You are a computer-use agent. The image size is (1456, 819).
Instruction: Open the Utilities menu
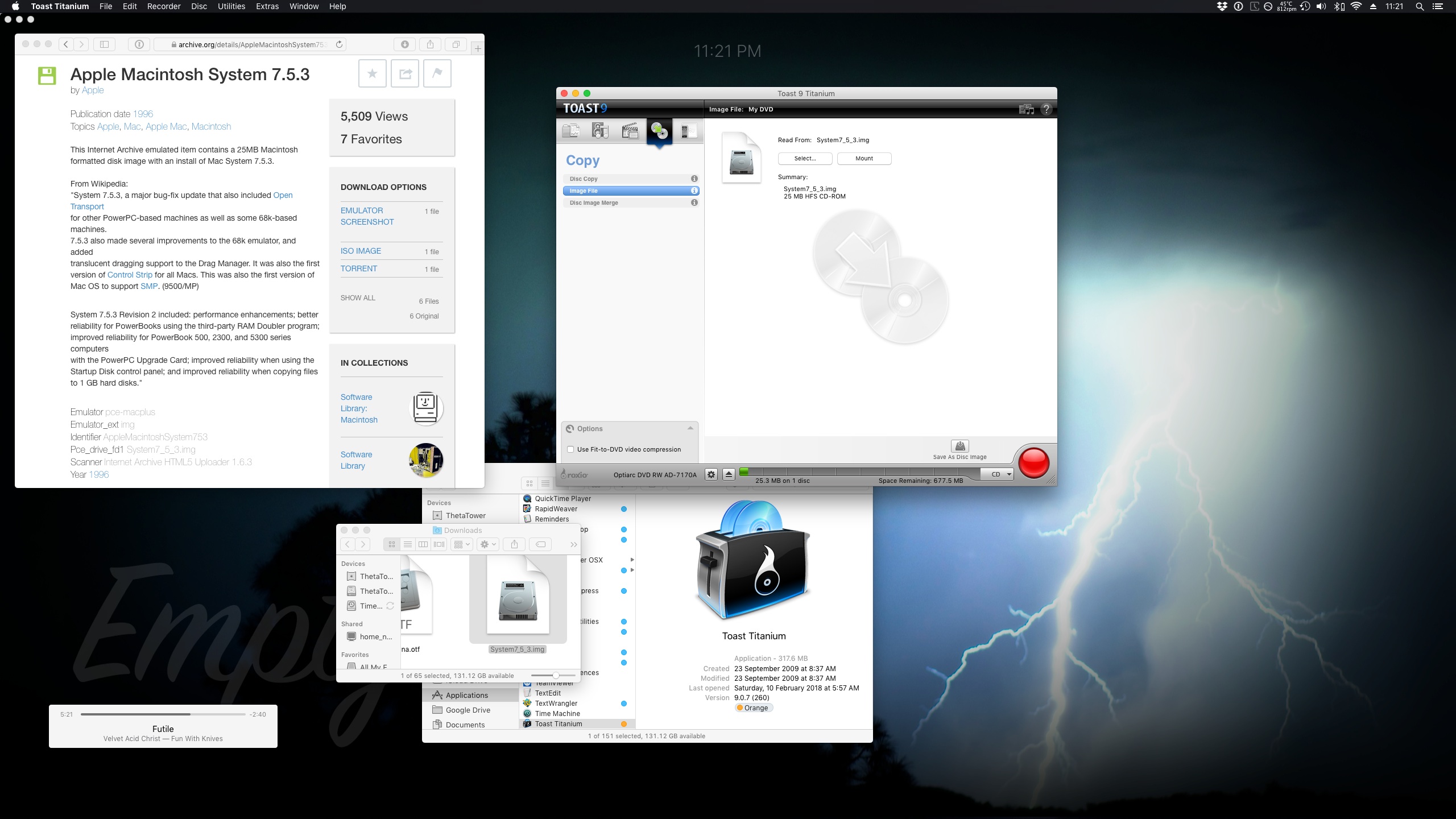pos(231,6)
